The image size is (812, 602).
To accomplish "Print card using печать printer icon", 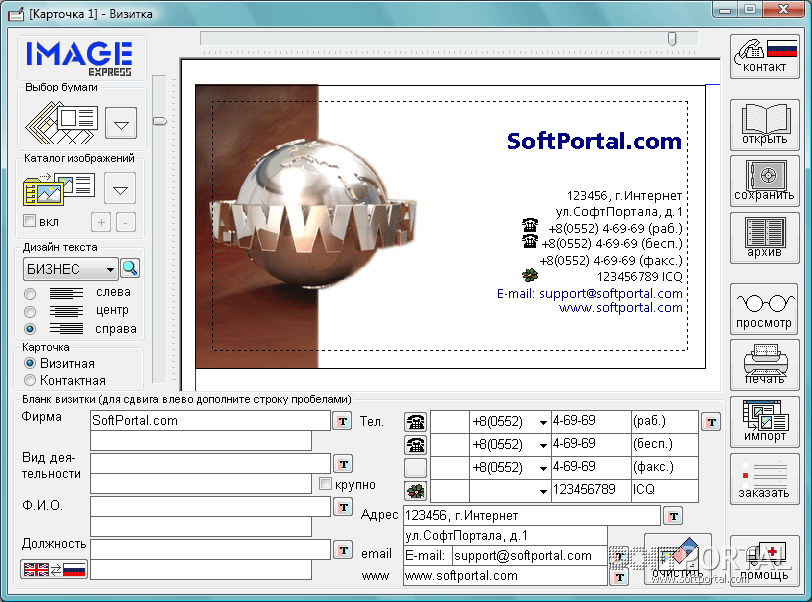I will 764,365.
